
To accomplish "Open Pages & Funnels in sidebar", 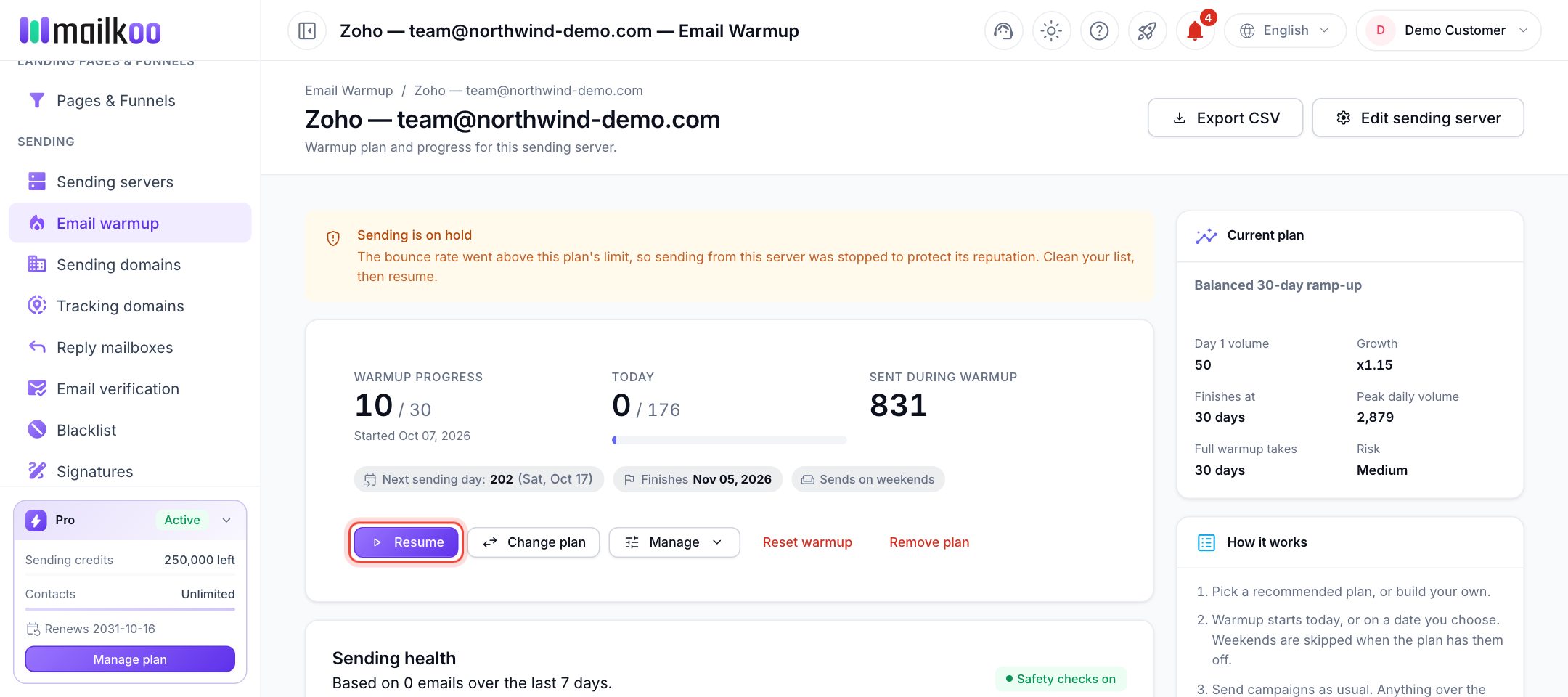I will coord(130,100).
